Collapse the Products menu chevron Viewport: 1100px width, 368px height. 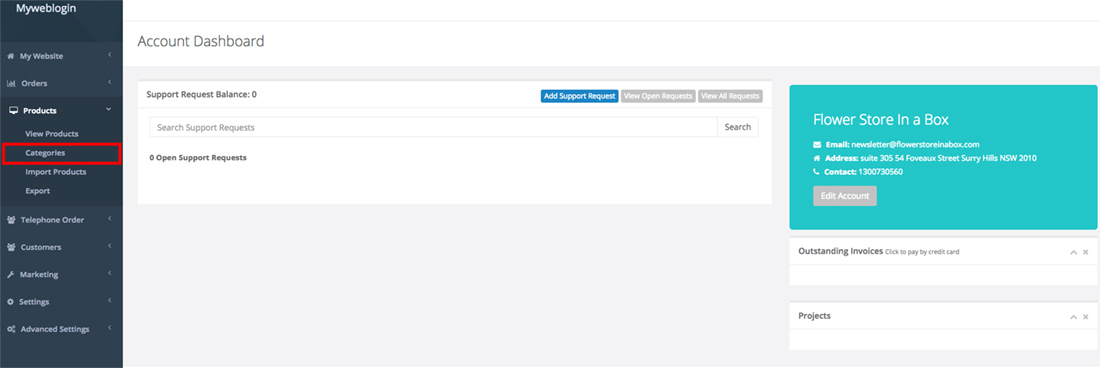click(109, 110)
